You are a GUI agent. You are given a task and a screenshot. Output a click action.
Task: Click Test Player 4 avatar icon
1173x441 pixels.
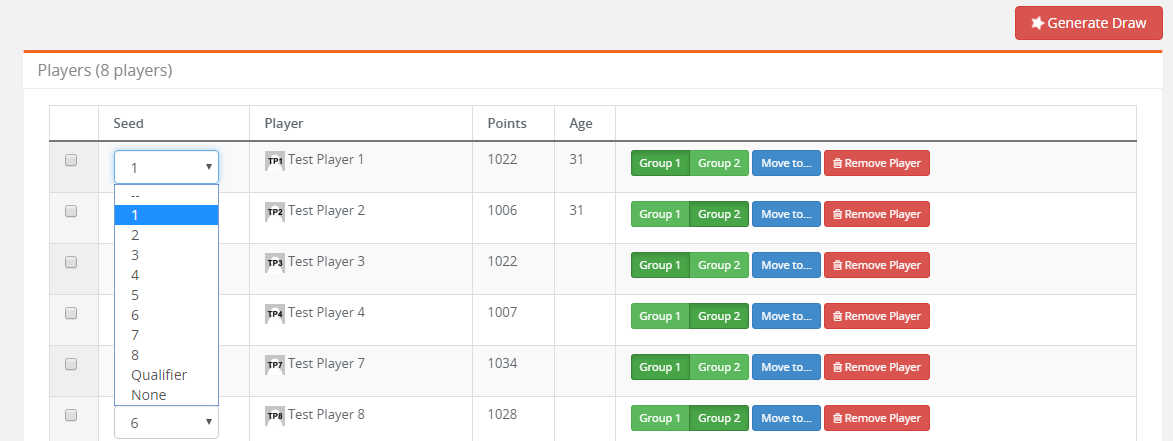click(x=275, y=313)
